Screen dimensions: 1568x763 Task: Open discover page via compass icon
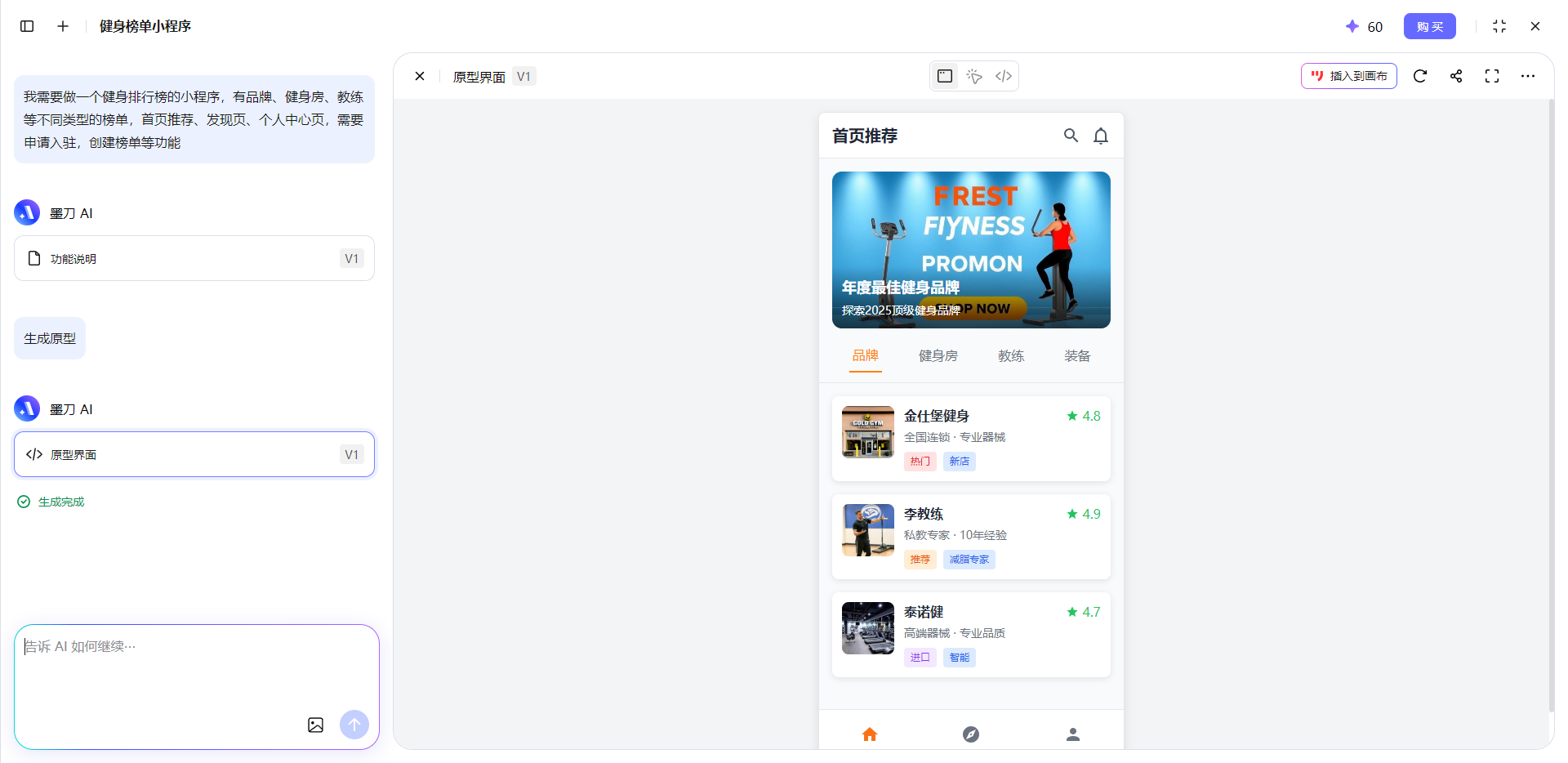971,734
